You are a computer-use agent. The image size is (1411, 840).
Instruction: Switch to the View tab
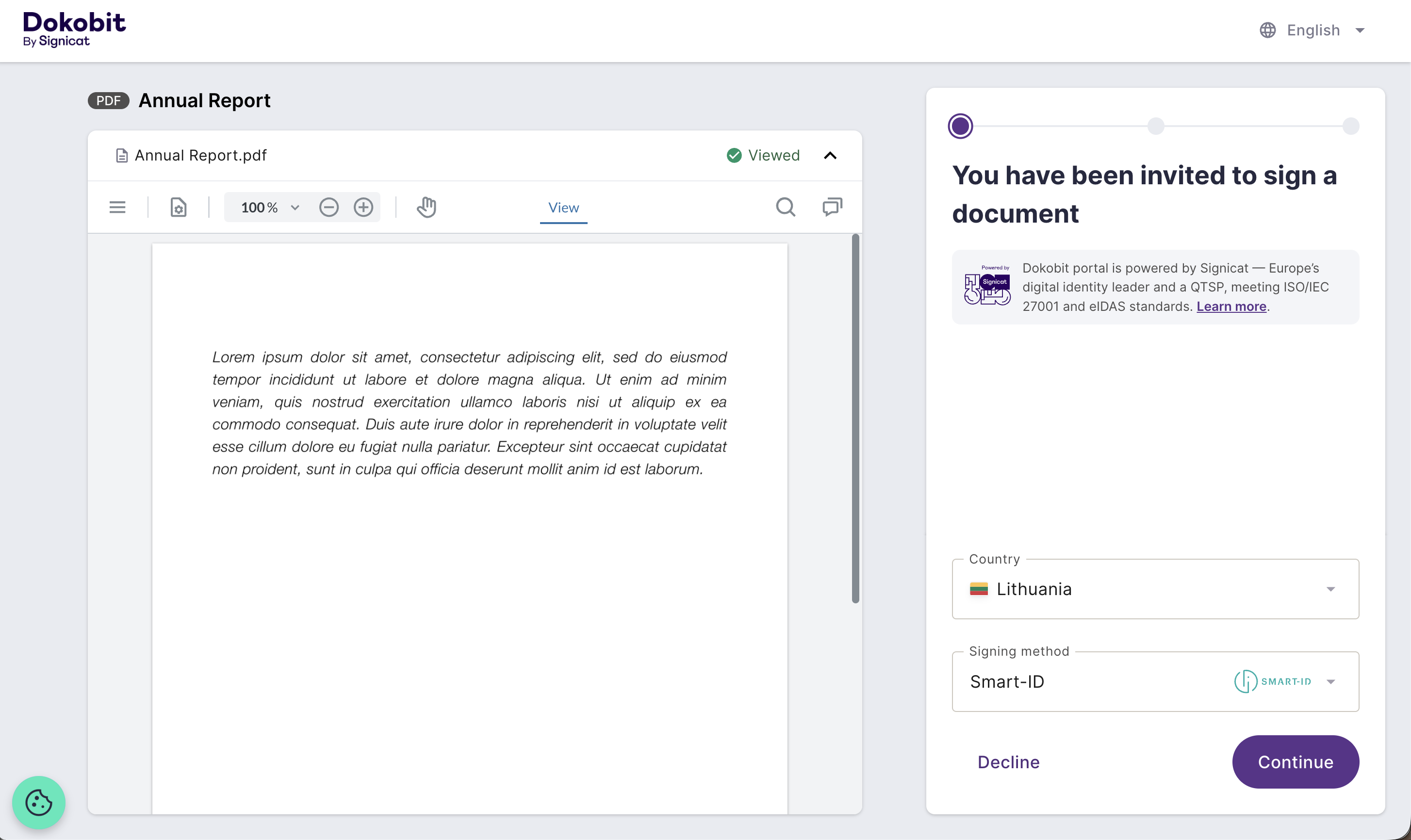[563, 208]
